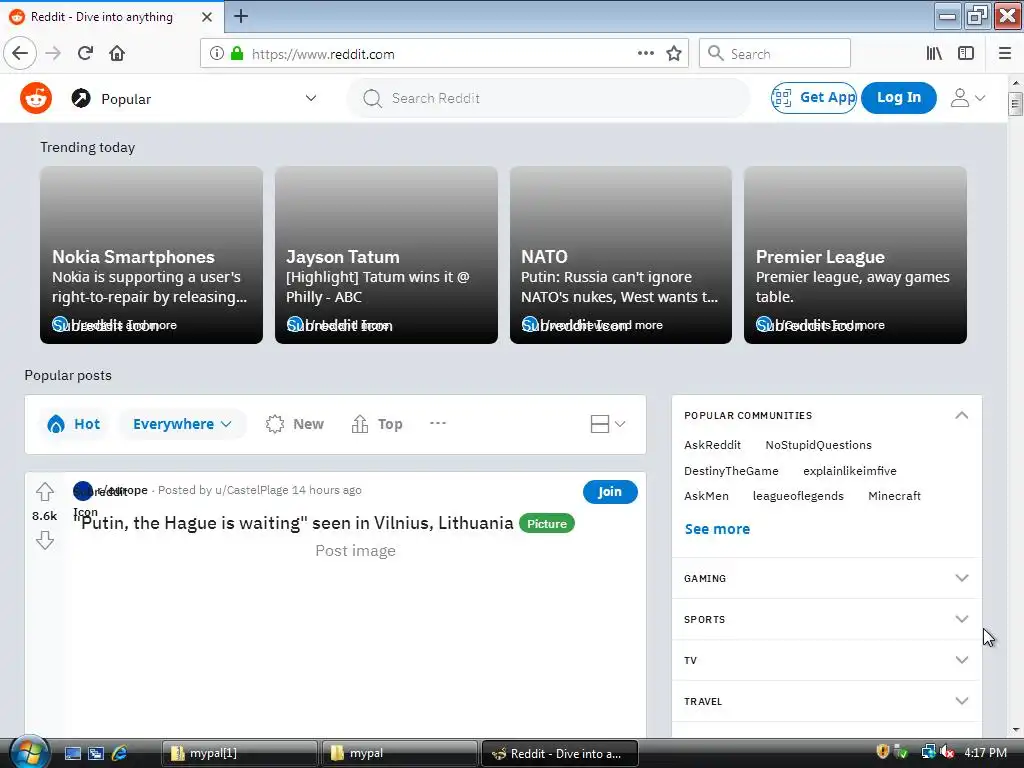Open the Jayson Tatum trending card

tap(386, 255)
